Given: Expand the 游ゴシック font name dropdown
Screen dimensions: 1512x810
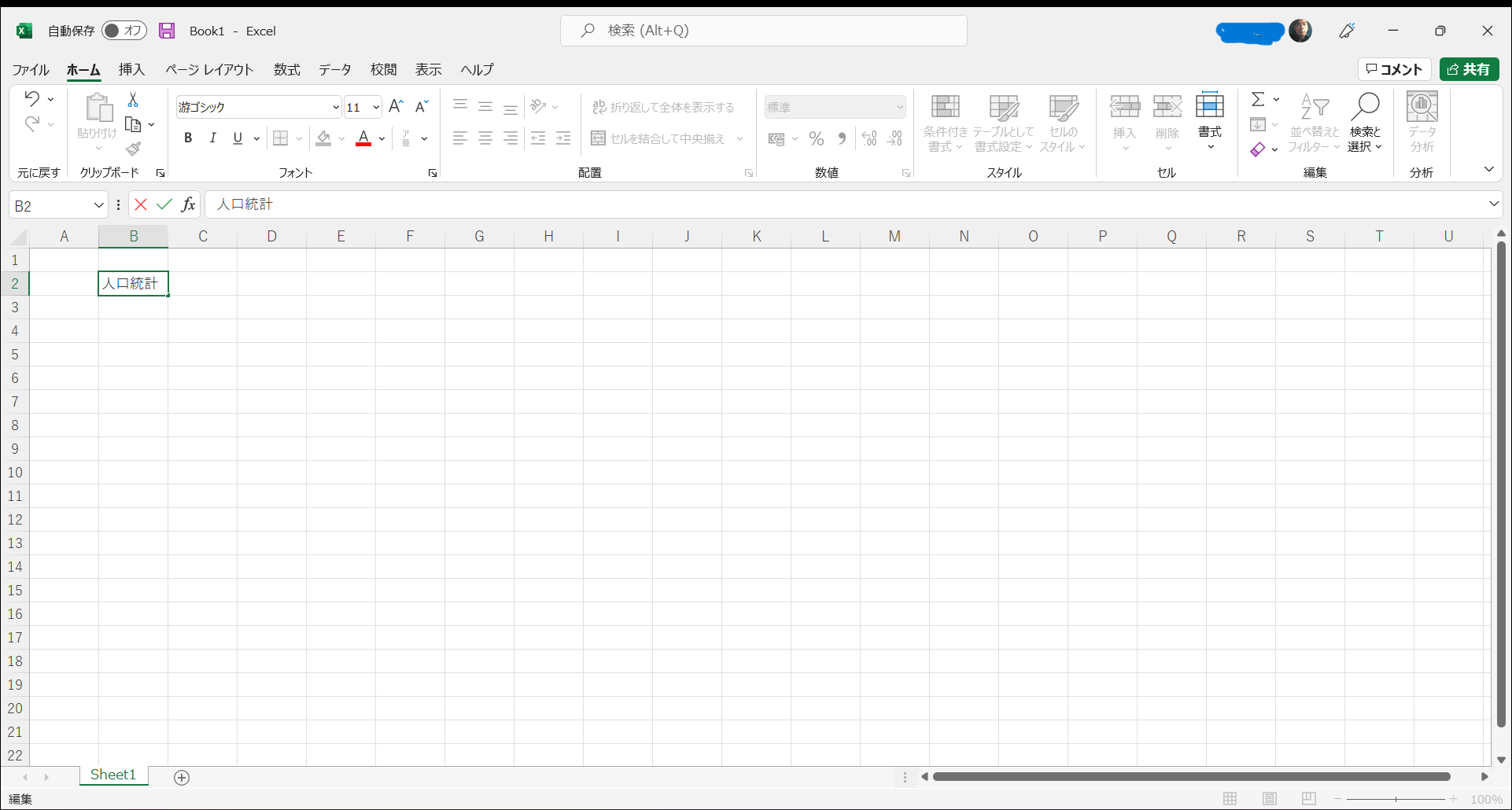Looking at the screenshot, I should pos(336,108).
